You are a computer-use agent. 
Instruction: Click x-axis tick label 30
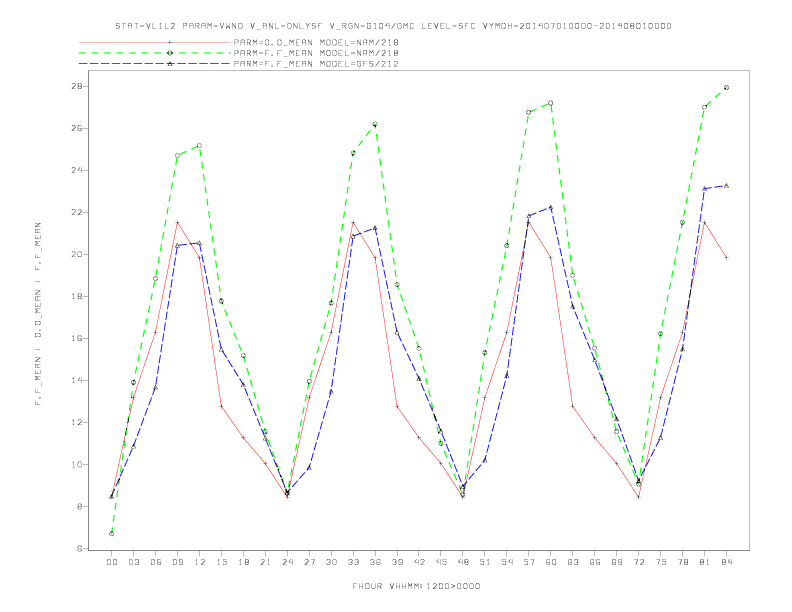331,562
